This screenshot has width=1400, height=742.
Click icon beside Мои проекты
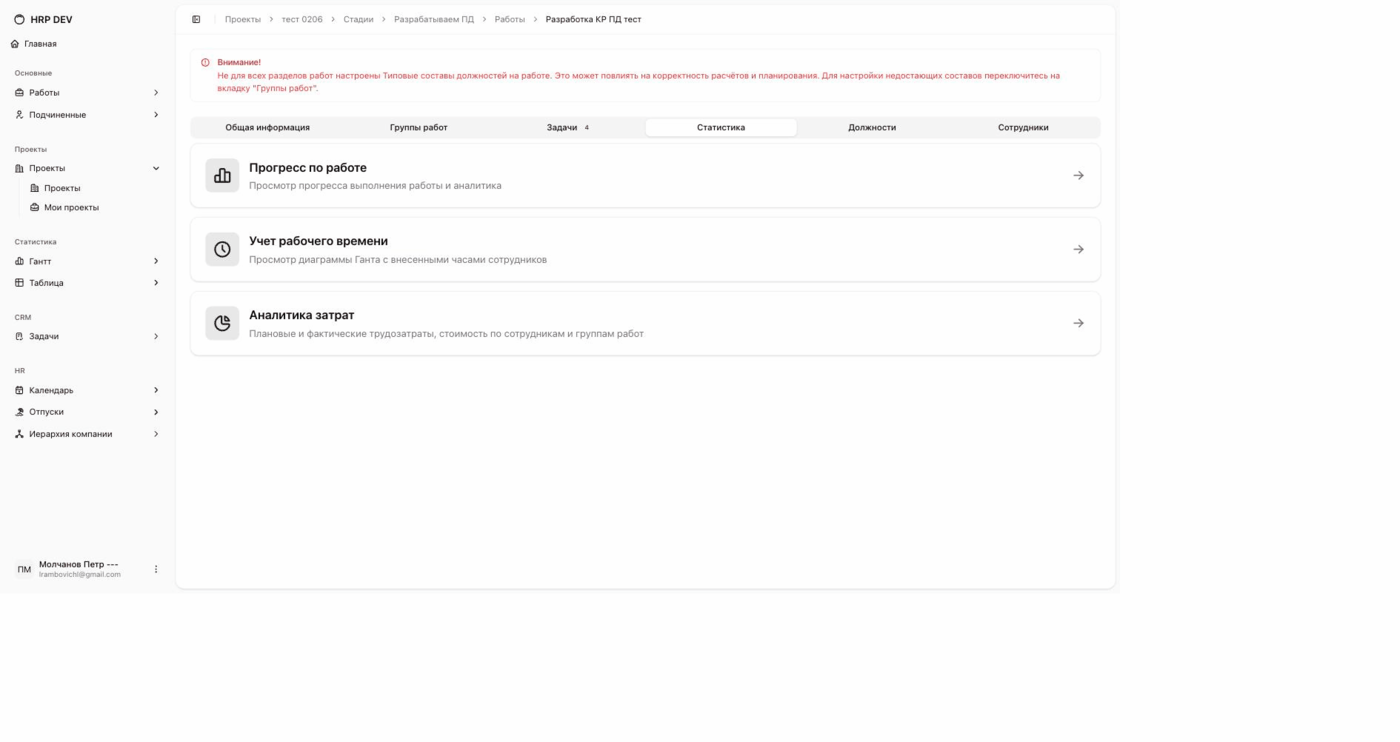tap(35, 208)
